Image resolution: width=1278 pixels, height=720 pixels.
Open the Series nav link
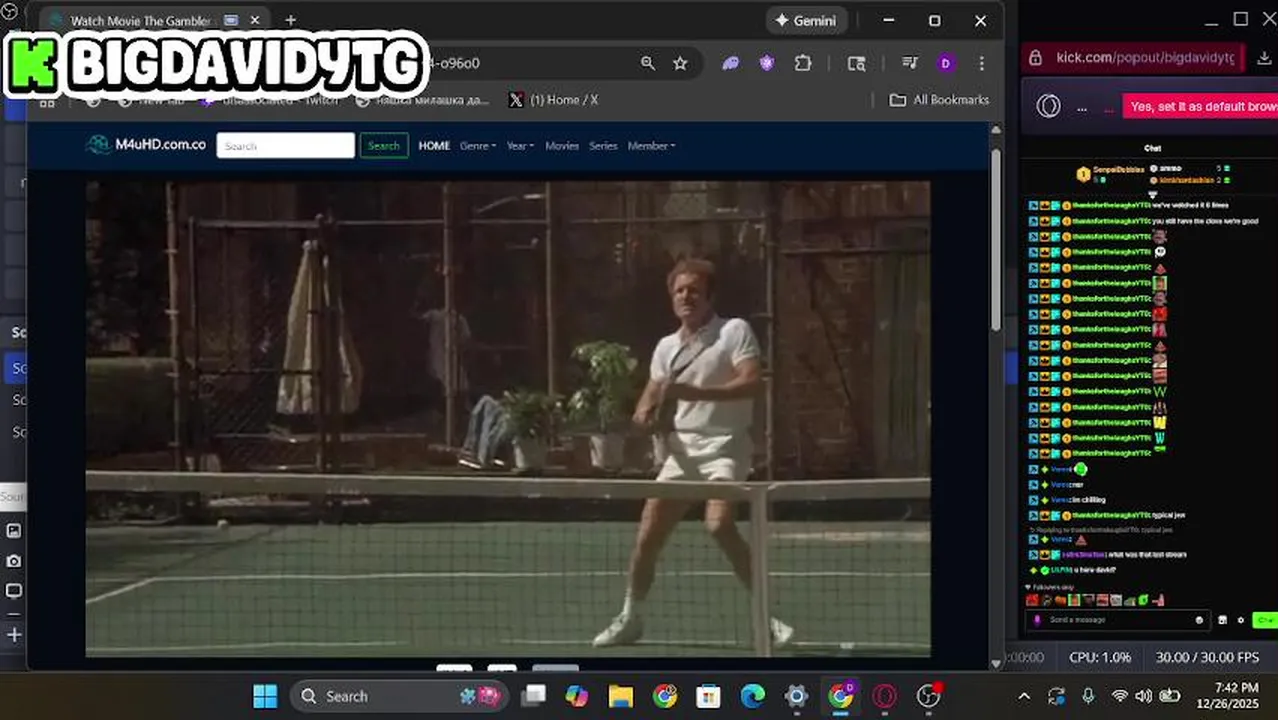point(603,146)
